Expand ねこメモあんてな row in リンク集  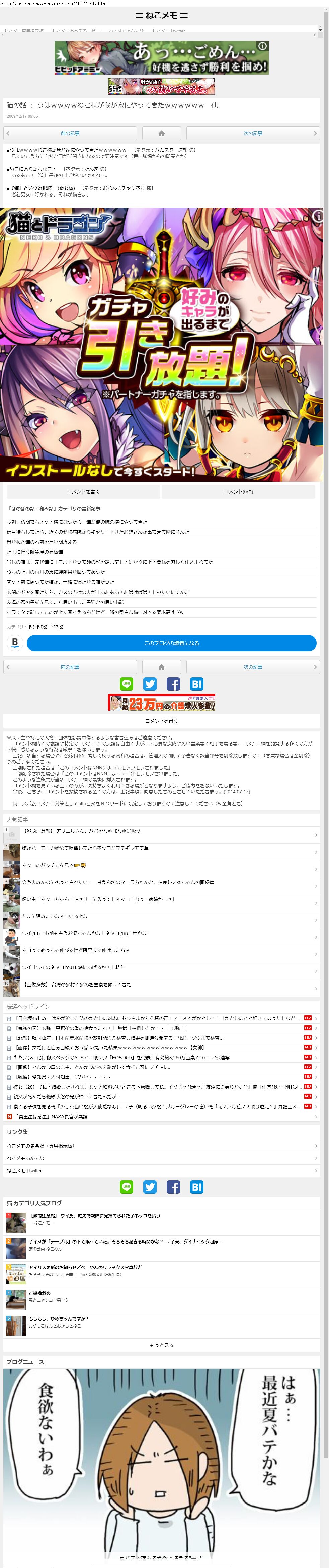coord(161,1158)
